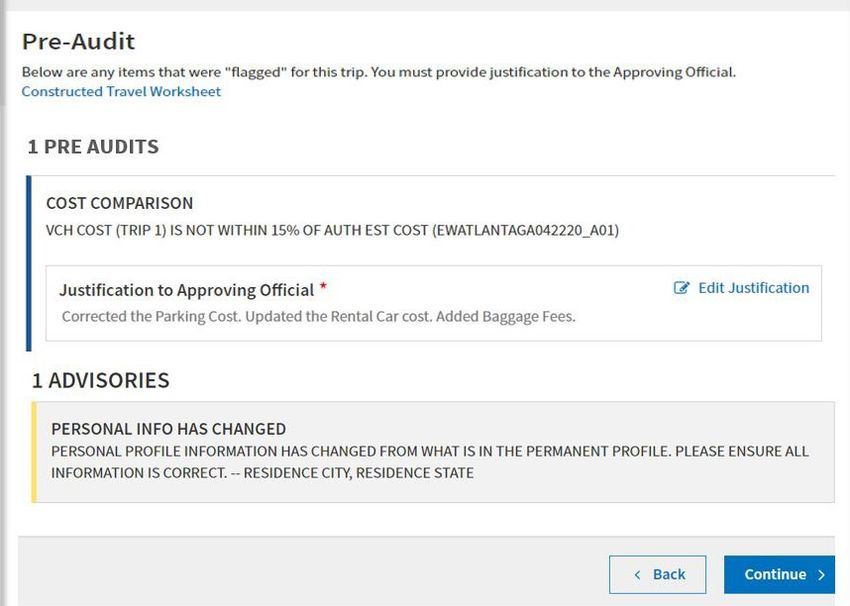Click the left chevron inside the Back button

tap(638, 575)
